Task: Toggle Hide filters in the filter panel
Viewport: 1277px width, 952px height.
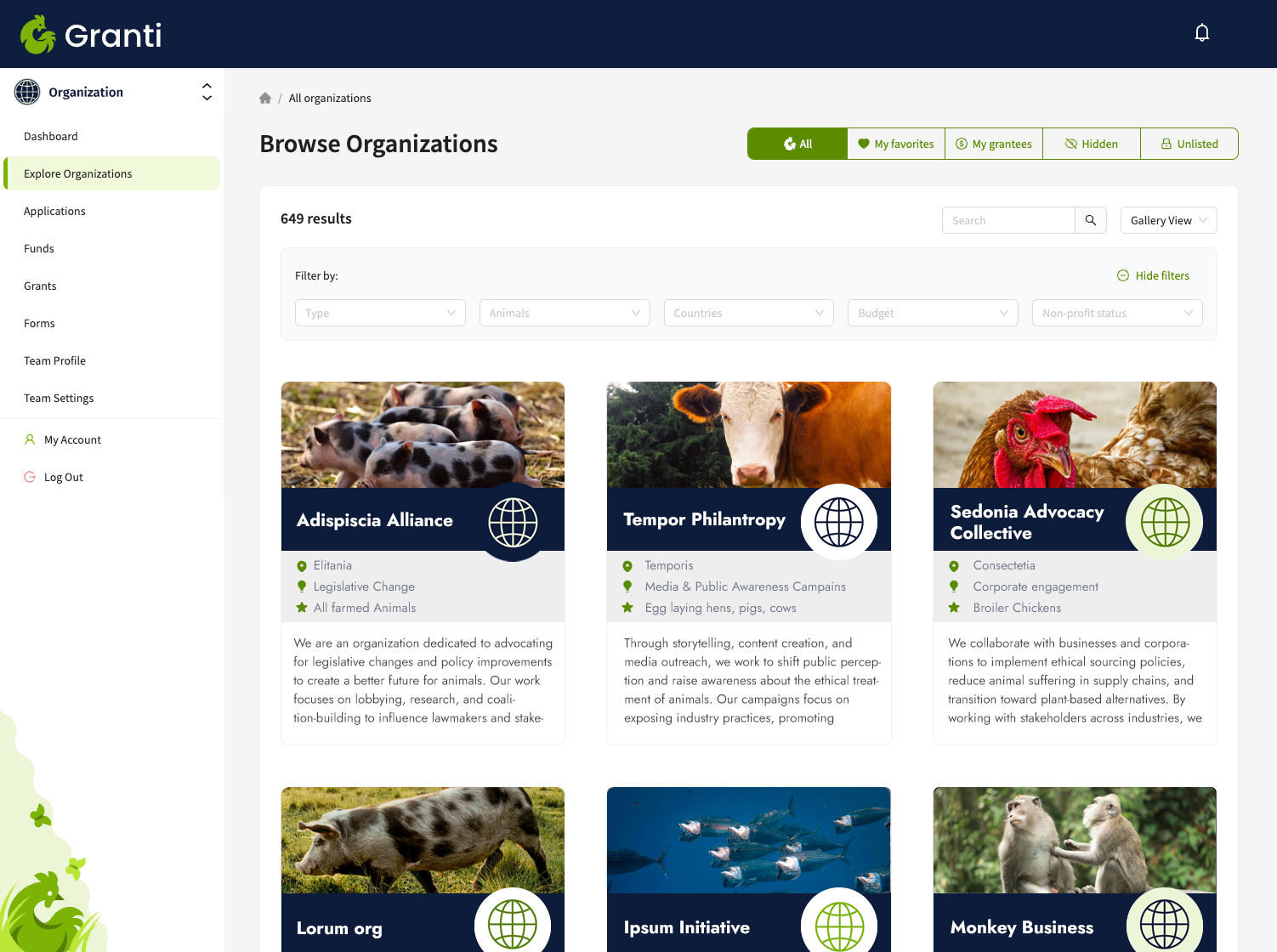Action: click(x=1153, y=275)
